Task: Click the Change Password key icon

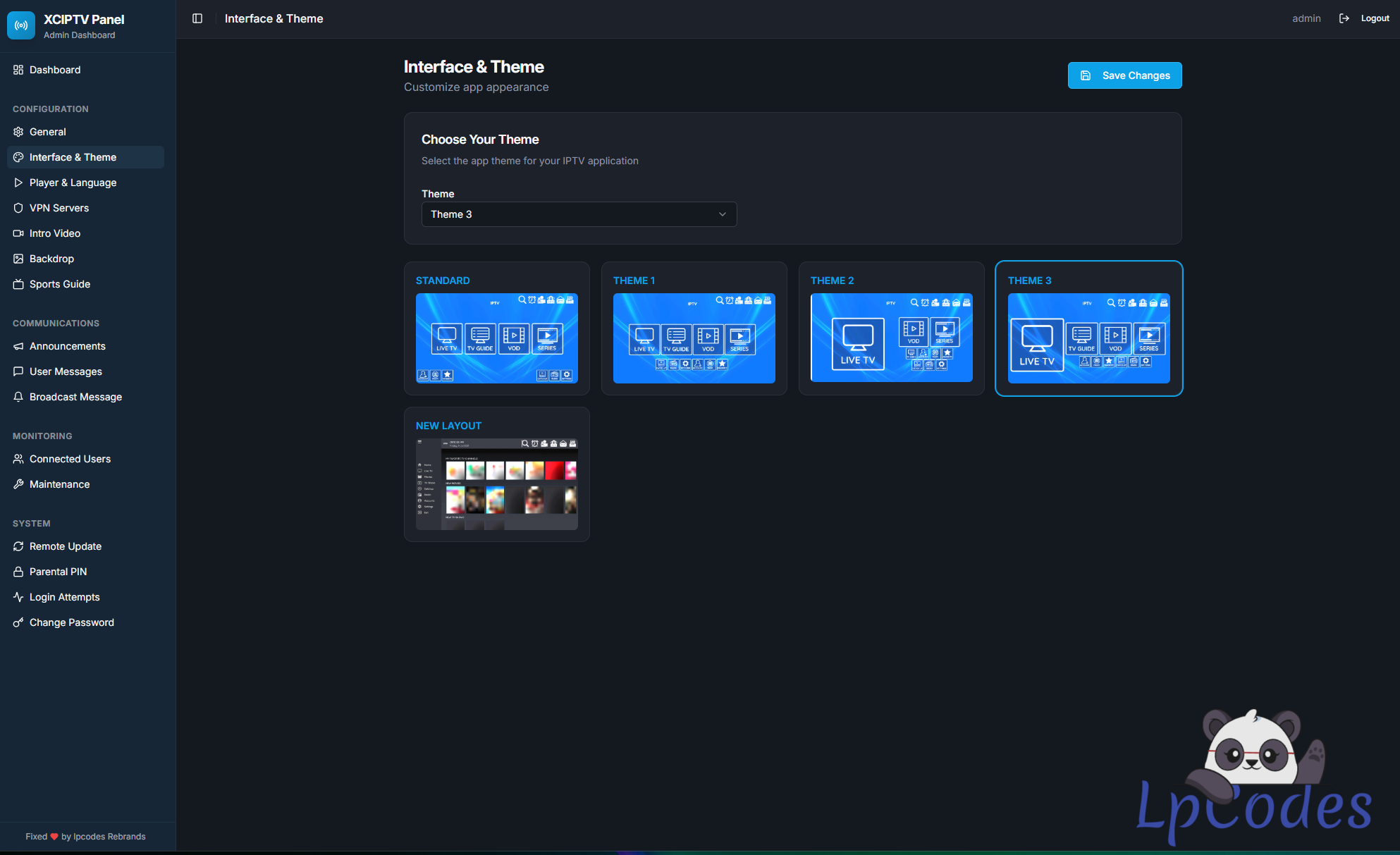Action: coord(18,622)
